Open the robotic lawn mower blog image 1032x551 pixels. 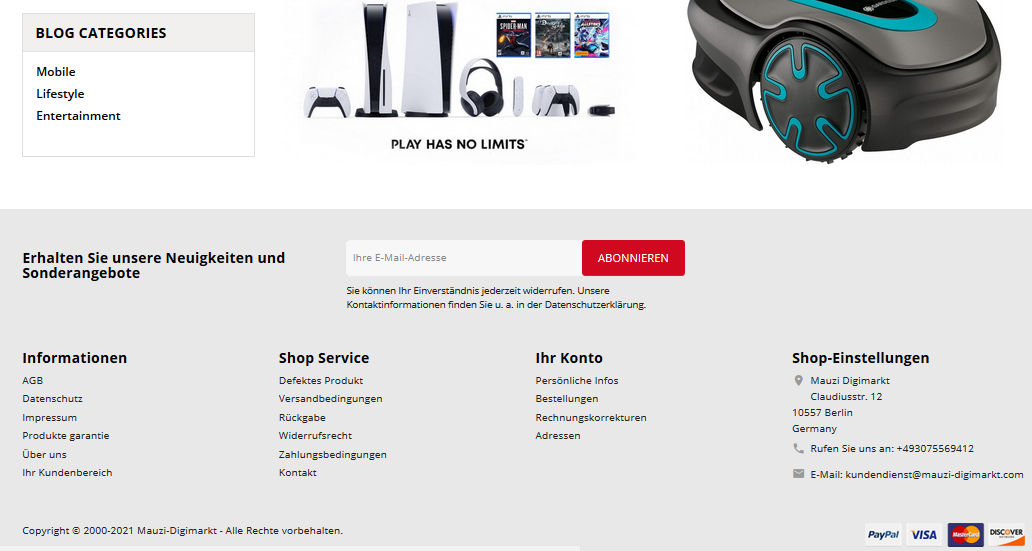(x=844, y=80)
